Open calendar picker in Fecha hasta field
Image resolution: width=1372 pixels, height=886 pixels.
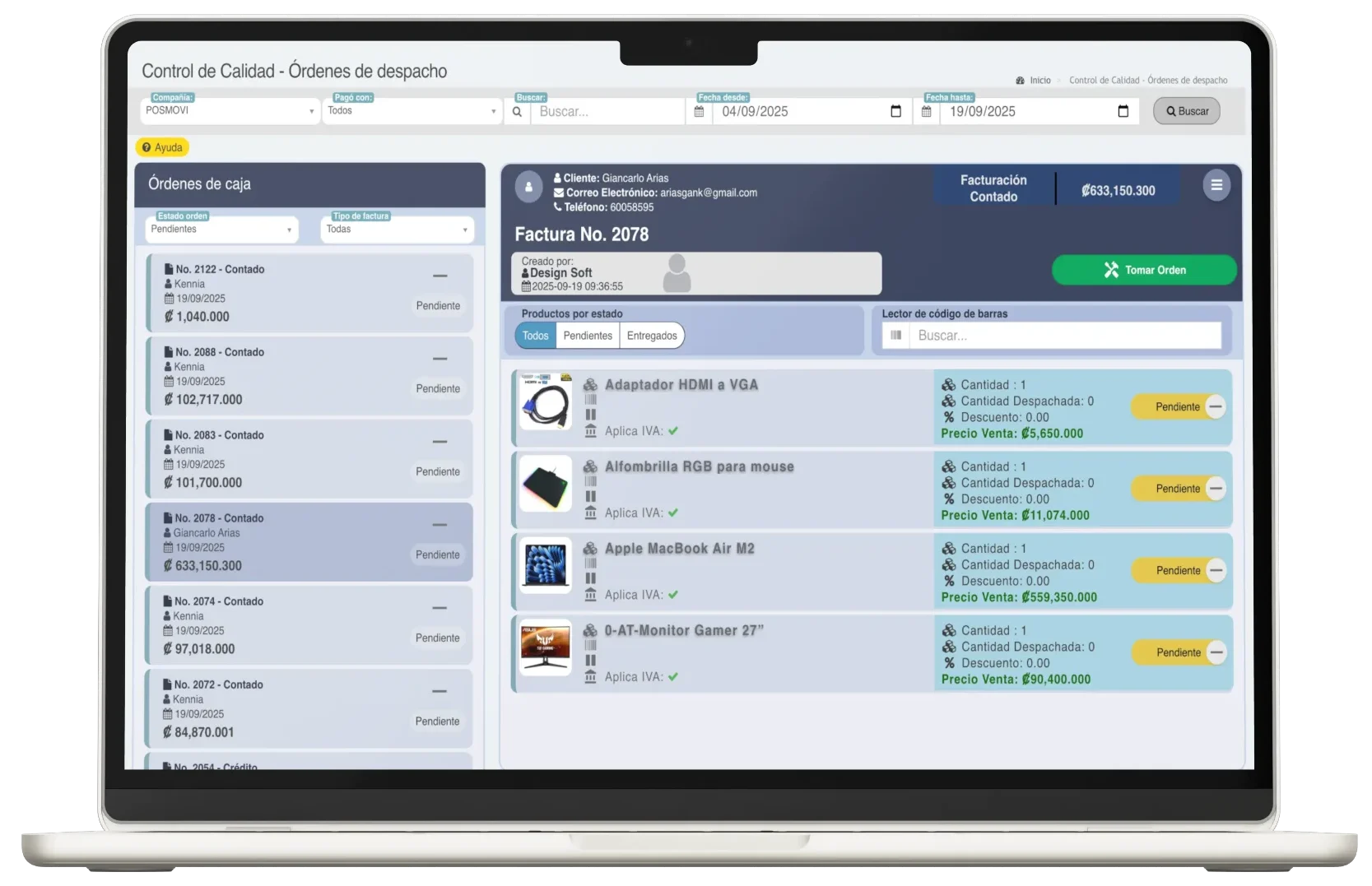tap(1123, 112)
